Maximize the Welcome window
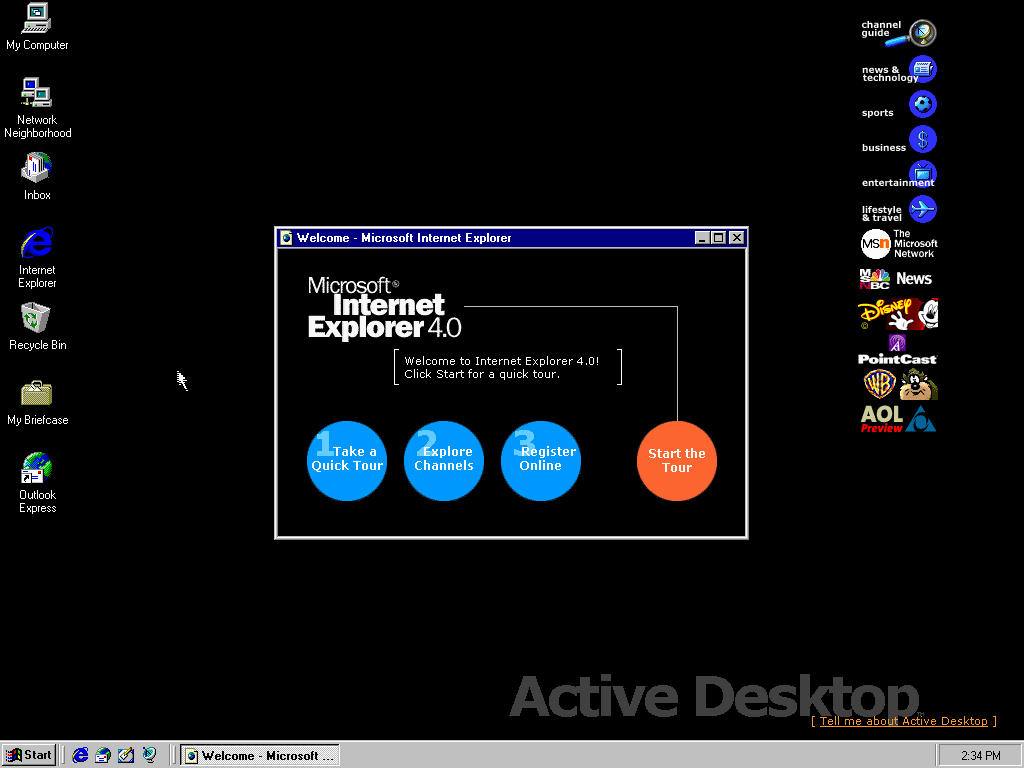The image size is (1024, 768). coord(718,238)
